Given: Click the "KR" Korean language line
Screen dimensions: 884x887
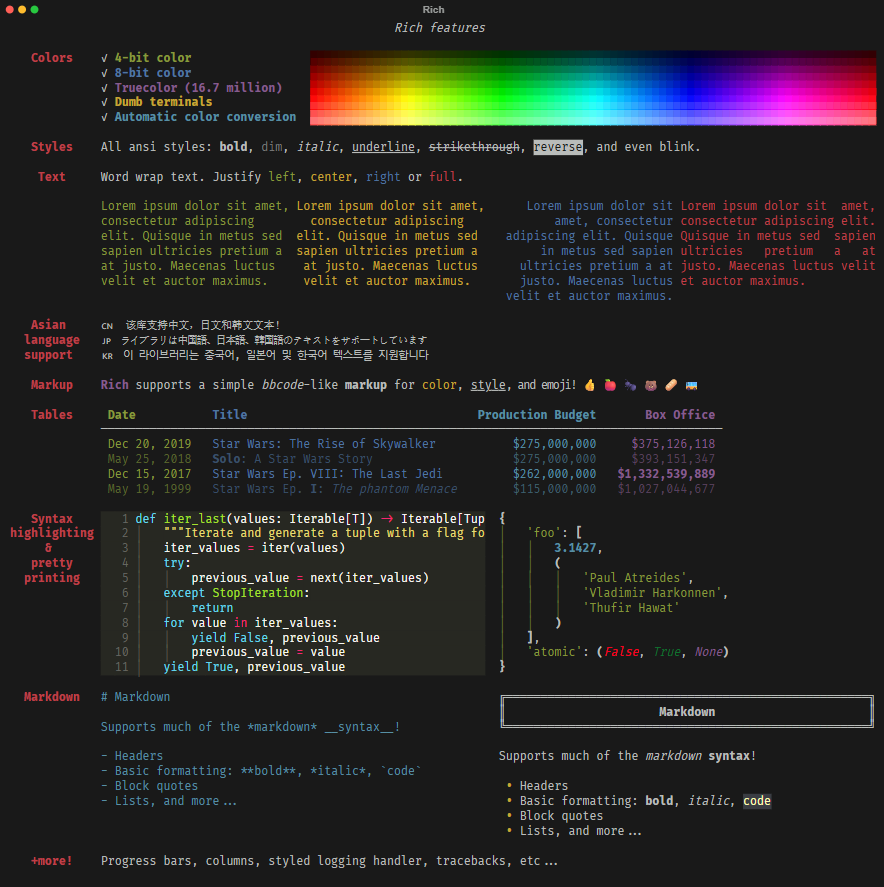Looking at the screenshot, I should pyautogui.click(x=265, y=355).
